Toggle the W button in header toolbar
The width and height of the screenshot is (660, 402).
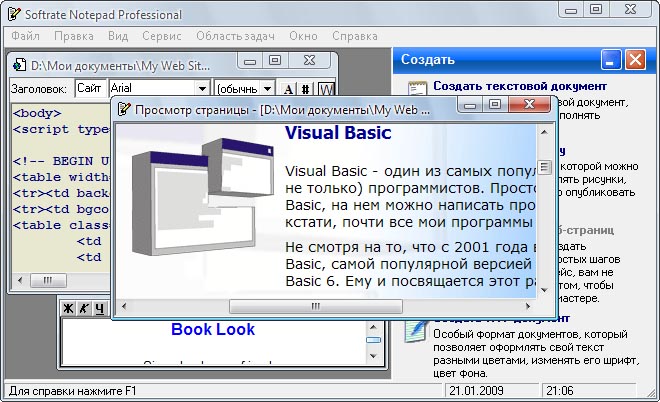325,89
